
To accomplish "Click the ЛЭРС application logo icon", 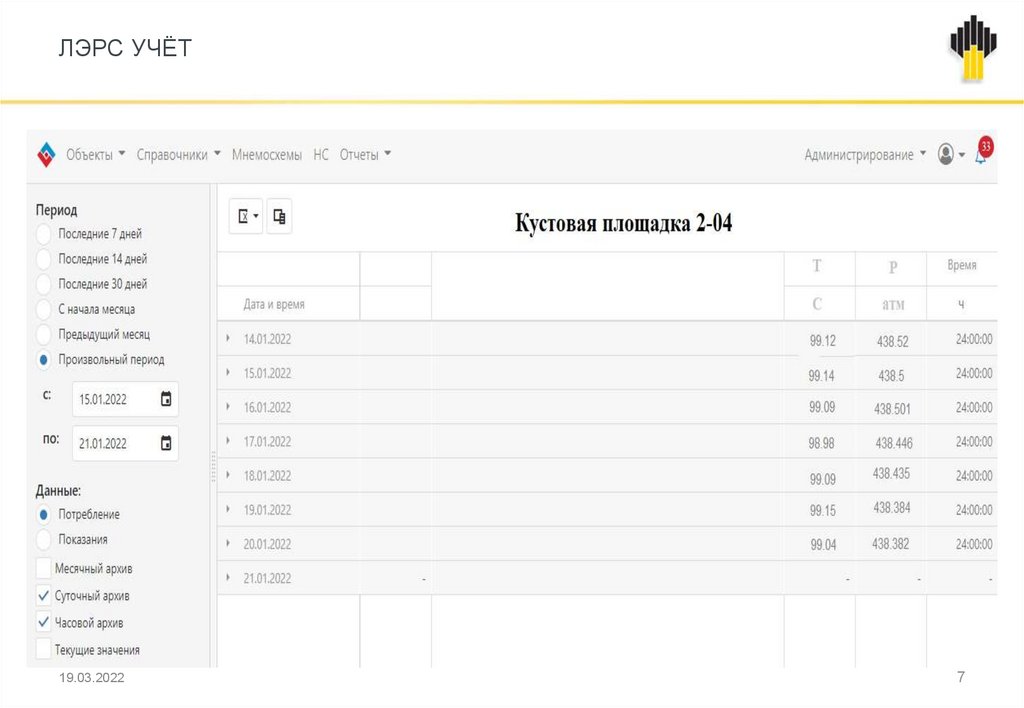I will (x=44, y=154).
